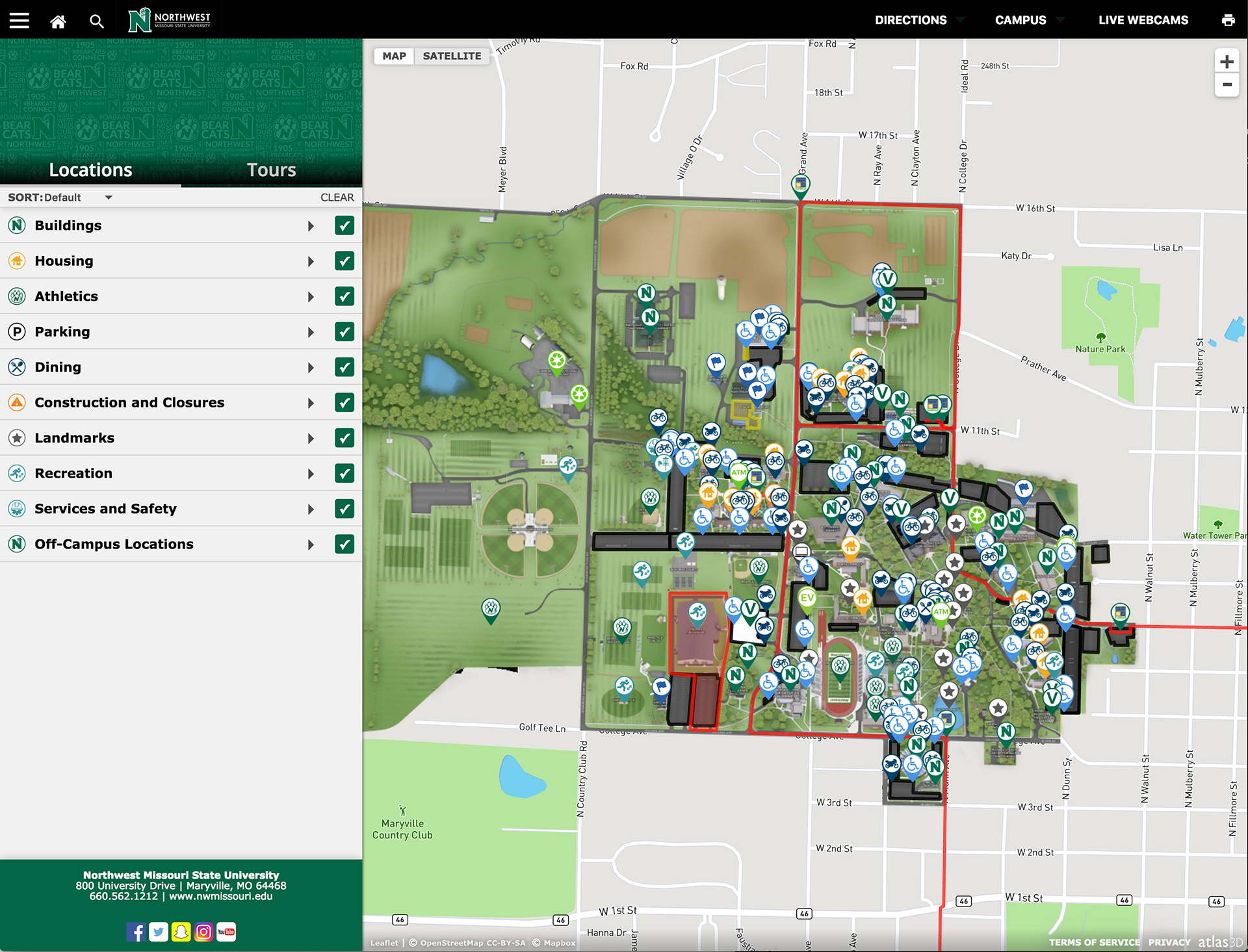This screenshot has width=1248, height=952.
Task: Click the Nature Park map label
Action: pos(1100,349)
